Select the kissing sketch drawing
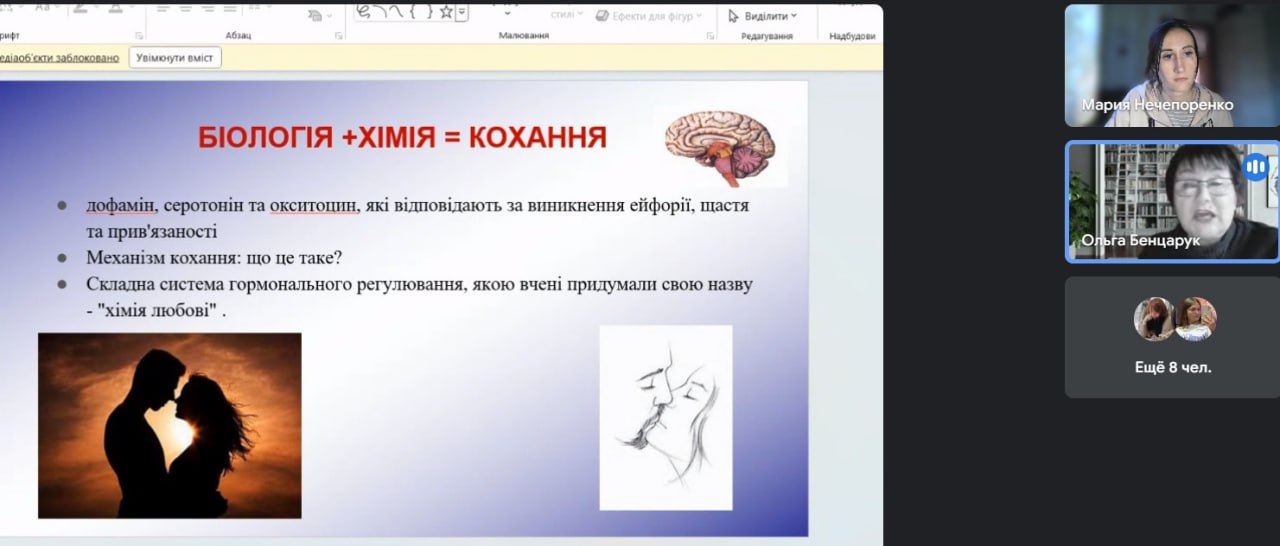Screen dimensions: 1280x546 665,417
